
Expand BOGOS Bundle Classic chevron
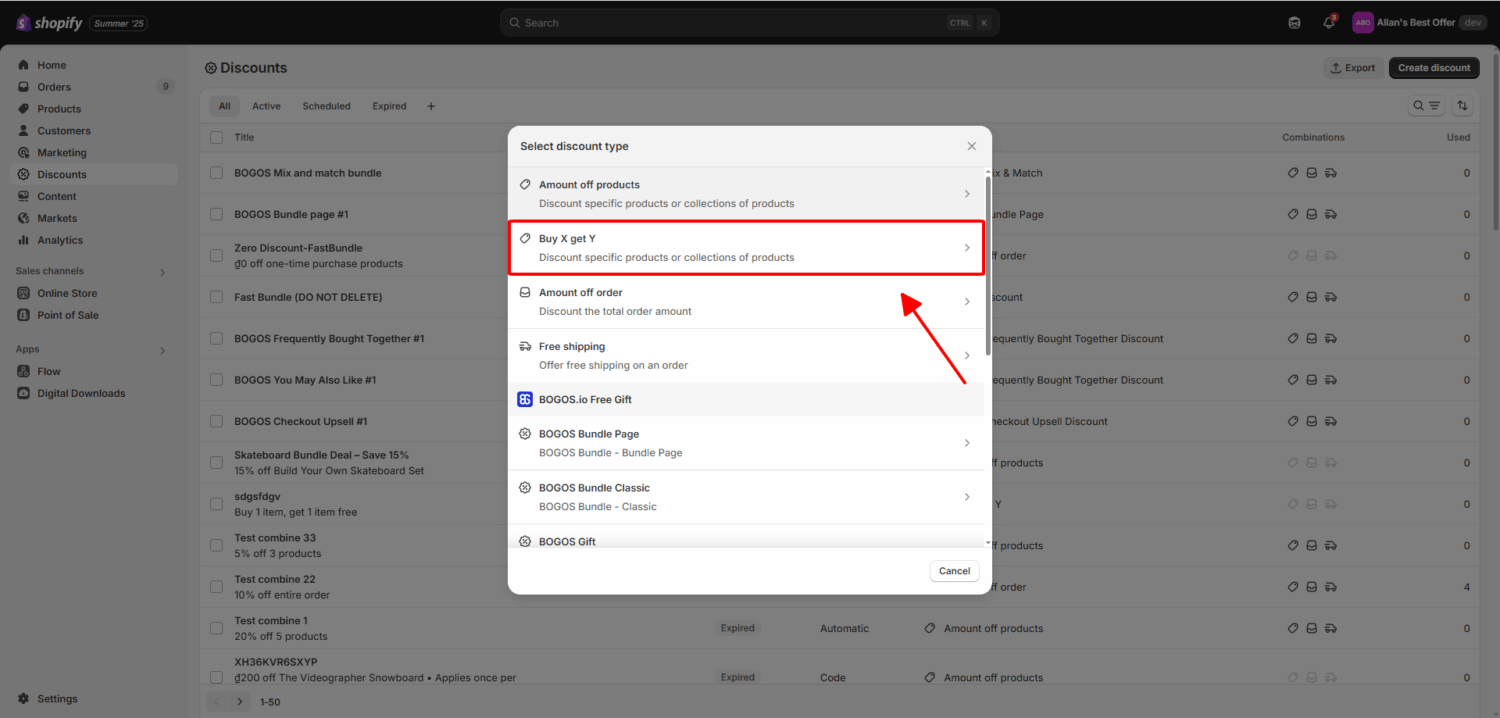967,497
